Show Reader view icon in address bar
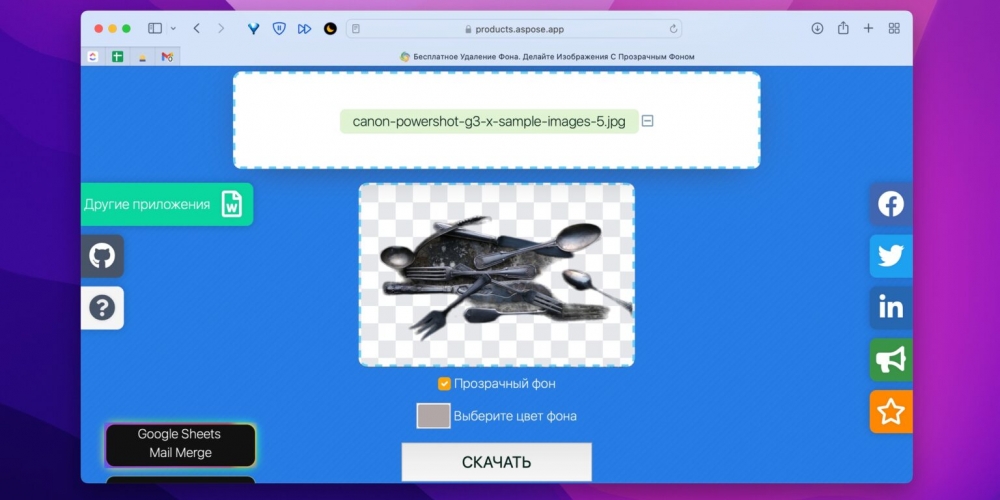This screenshot has width=1000, height=500. pos(356,29)
